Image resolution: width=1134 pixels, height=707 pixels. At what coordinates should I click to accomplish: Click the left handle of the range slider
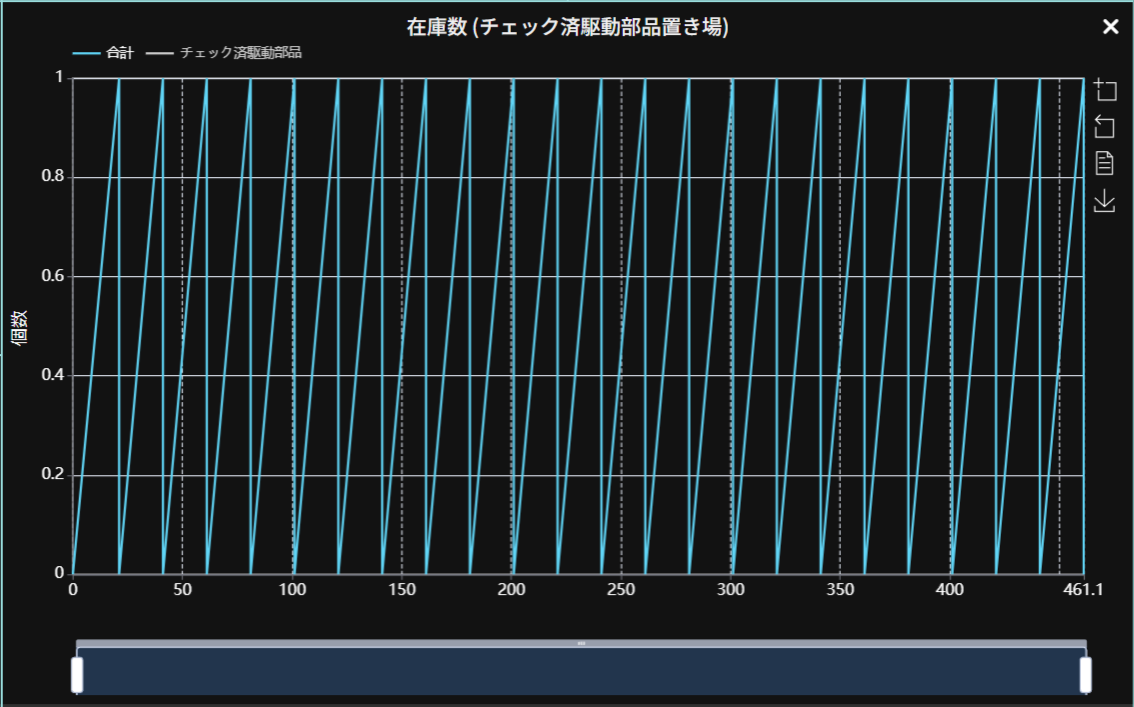pos(77,674)
